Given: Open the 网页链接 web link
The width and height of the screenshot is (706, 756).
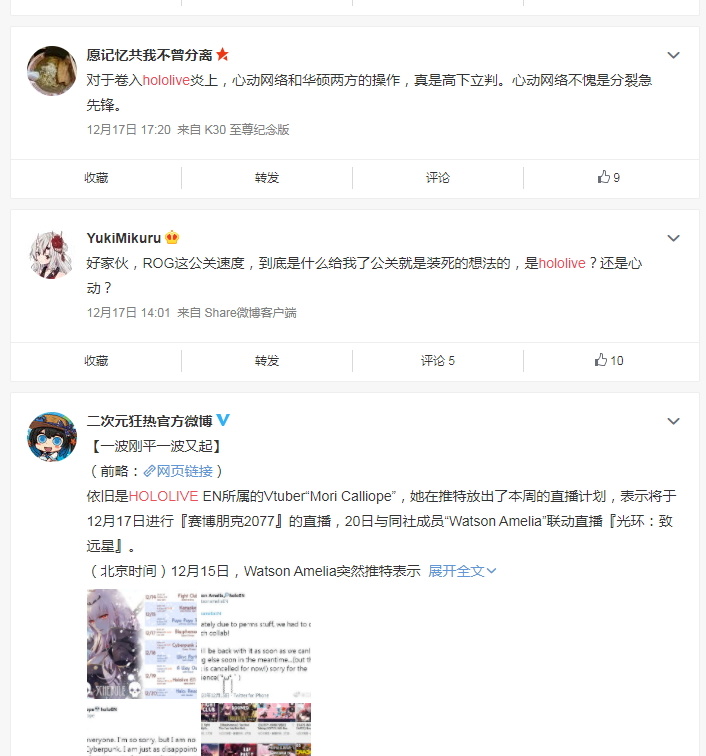Looking at the screenshot, I should (x=178, y=471).
